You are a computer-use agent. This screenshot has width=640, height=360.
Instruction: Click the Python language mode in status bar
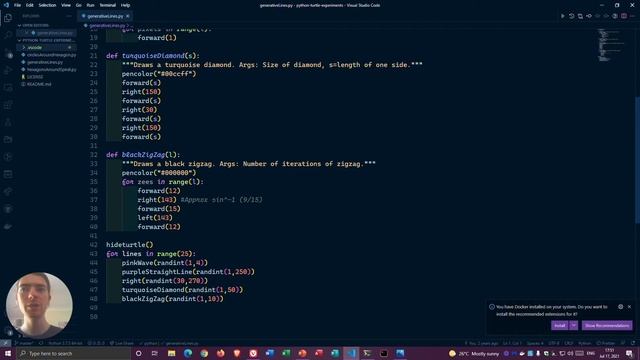(x=584, y=343)
